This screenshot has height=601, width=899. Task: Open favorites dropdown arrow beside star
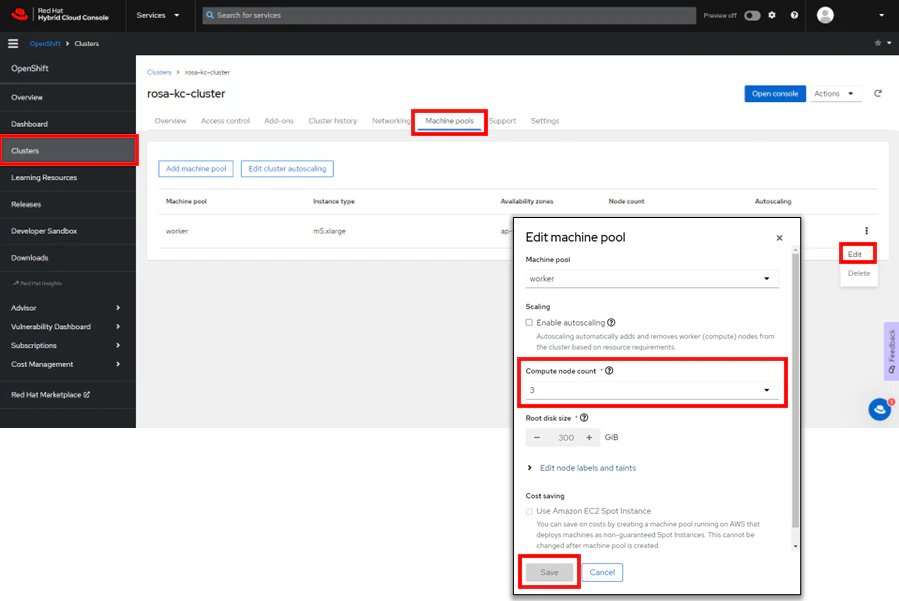pos(889,43)
